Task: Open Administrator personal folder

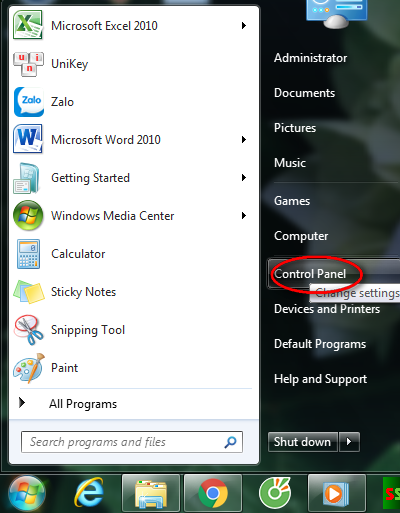Action: (310, 58)
